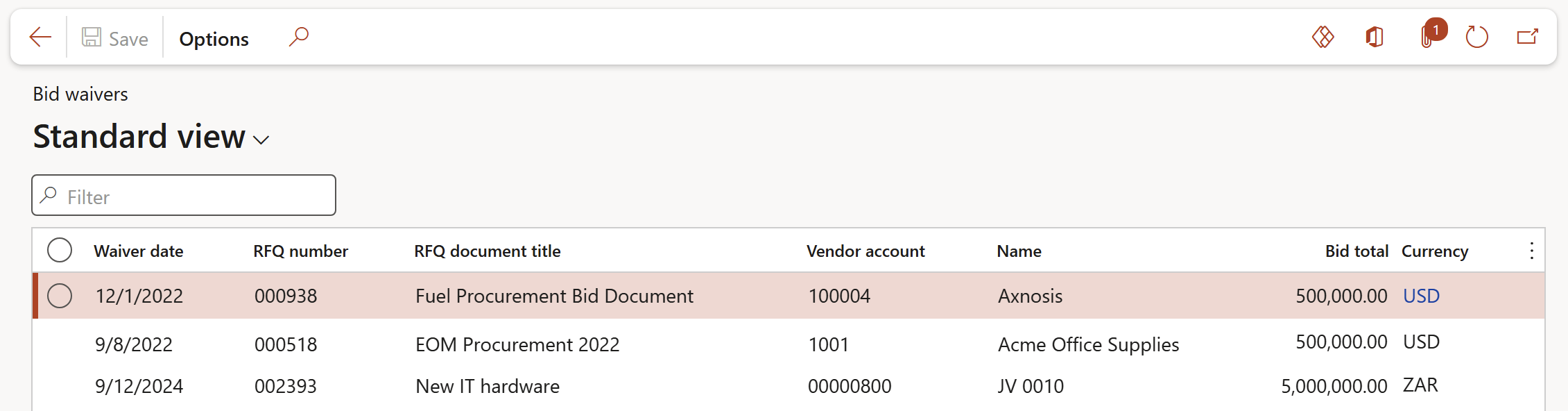The width and height of the screenshot is (1568, 411).
Task: Click the USD currency link
Action: [1421, 296]
